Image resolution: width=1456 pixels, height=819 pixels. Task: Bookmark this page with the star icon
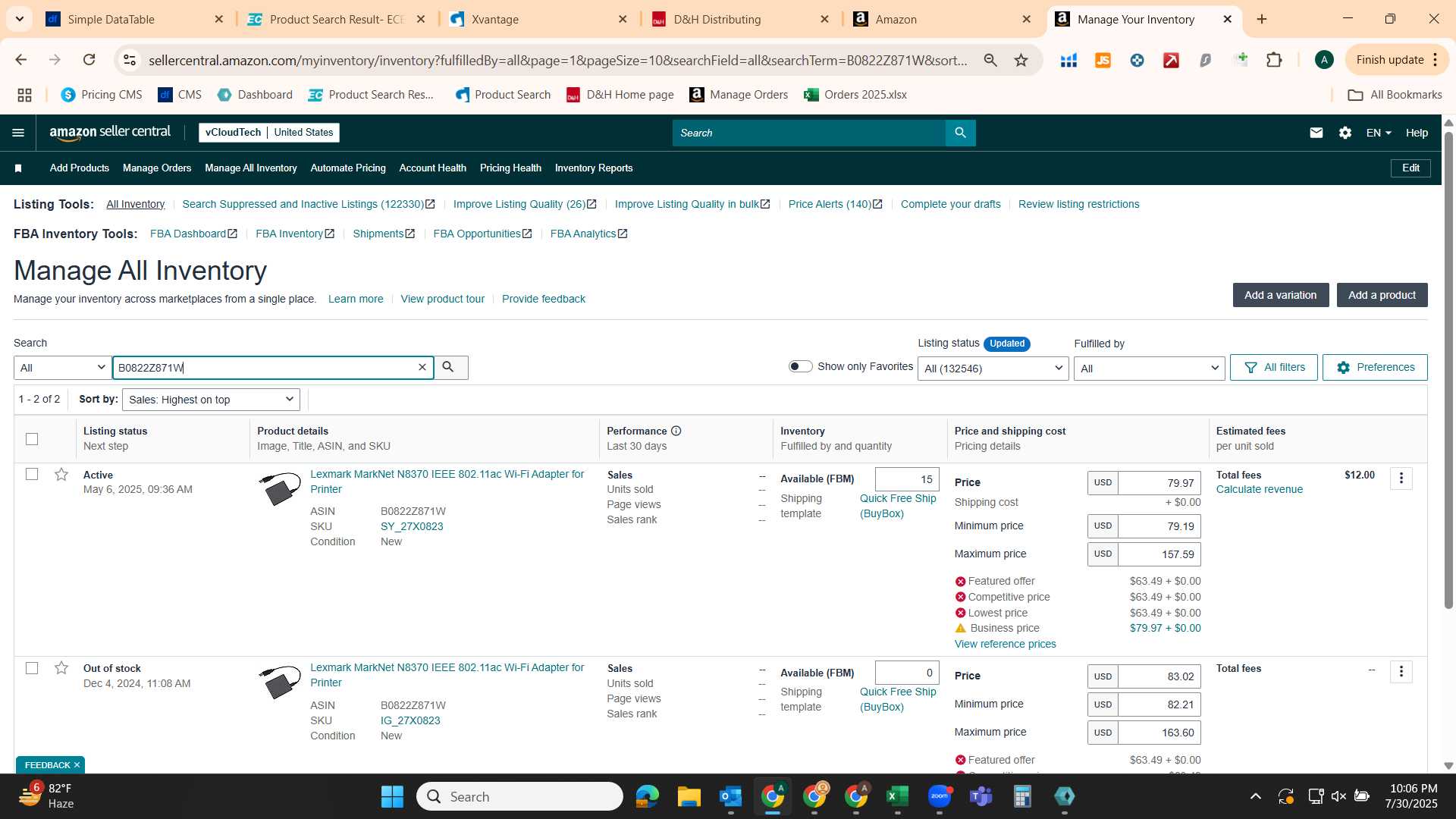point(1021,60)
